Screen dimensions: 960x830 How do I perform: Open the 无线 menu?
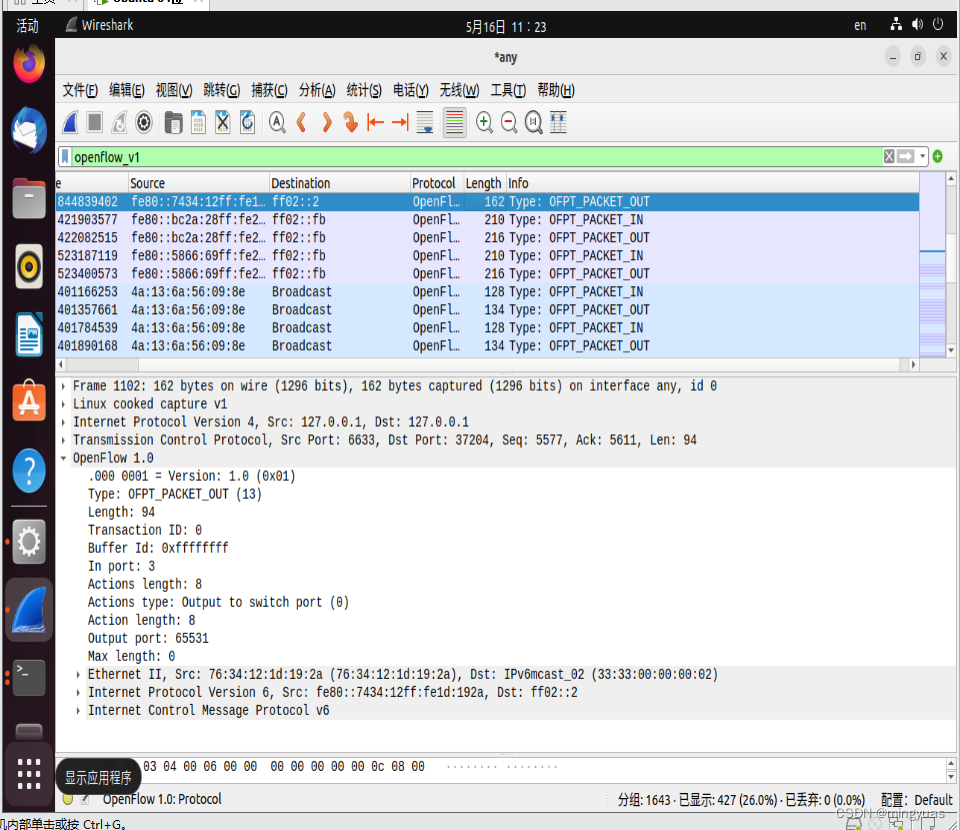[x=459, y=90]
